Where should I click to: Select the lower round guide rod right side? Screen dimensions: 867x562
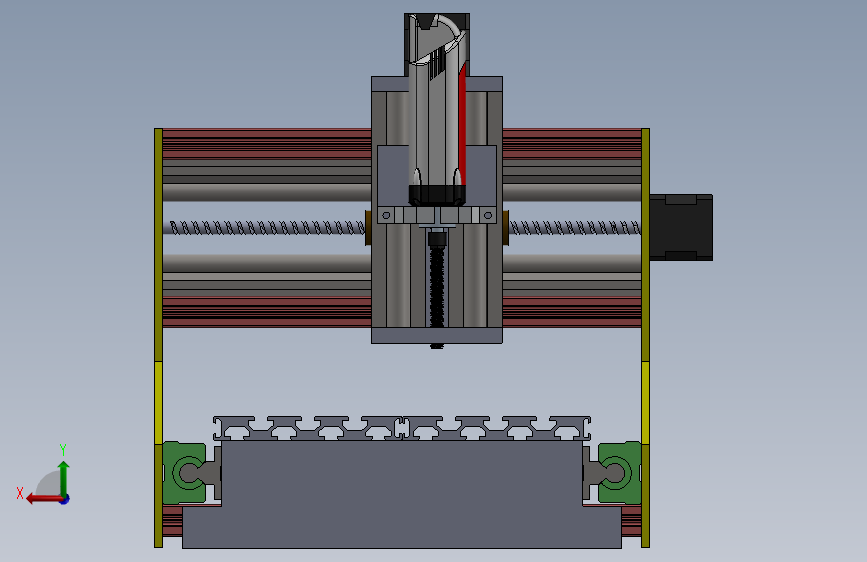572,263
